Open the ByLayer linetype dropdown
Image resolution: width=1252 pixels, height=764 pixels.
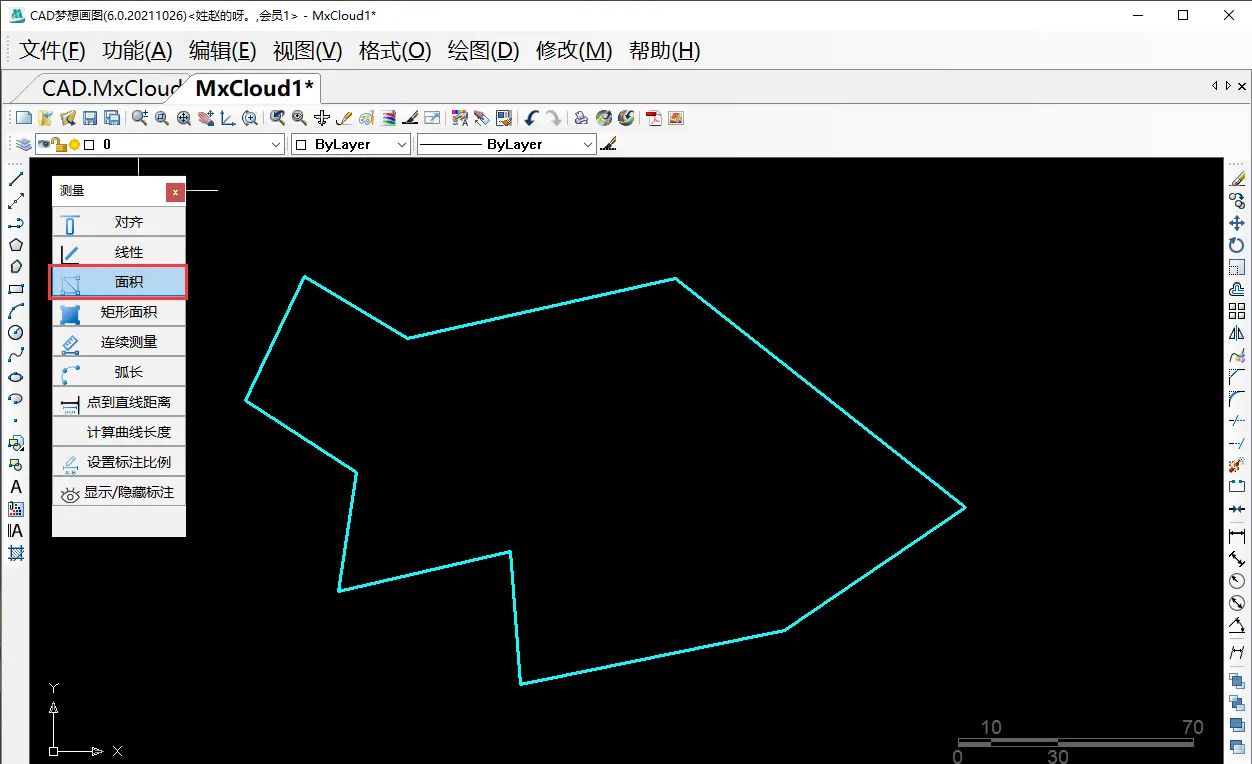[588, 145]
